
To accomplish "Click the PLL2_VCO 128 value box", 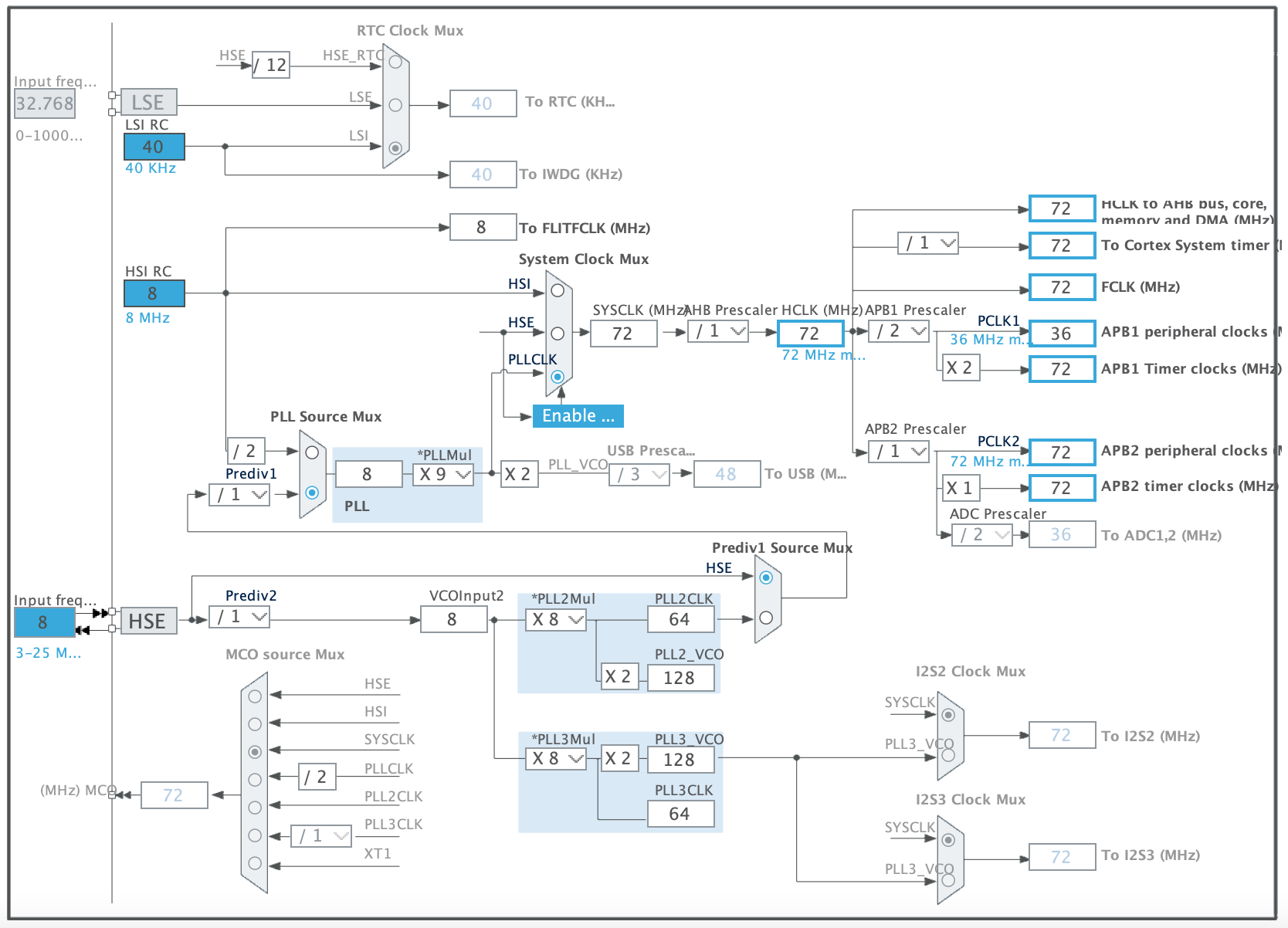I will click(x=681, y=678).
